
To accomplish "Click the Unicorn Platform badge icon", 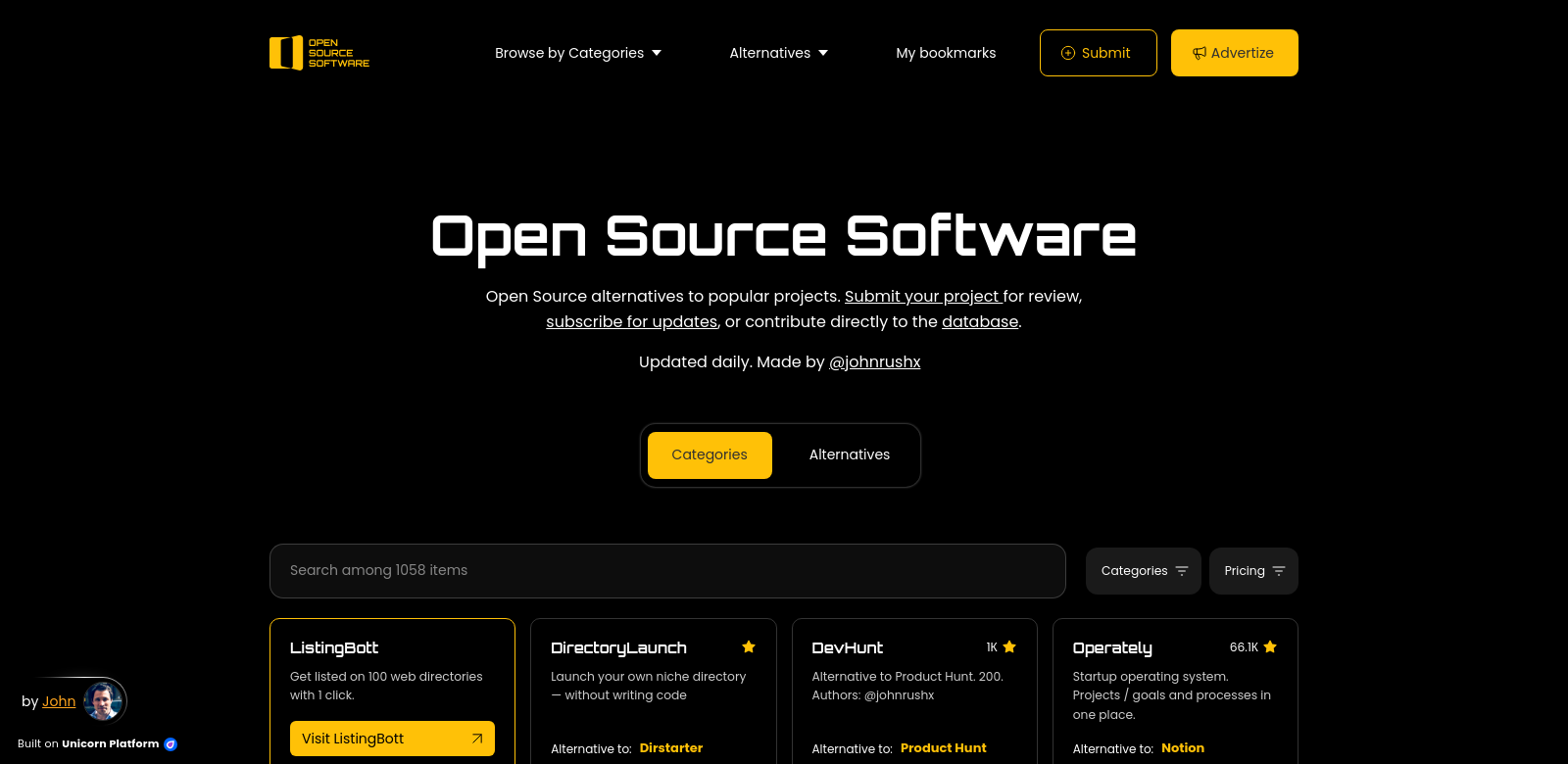I will 171,744.
